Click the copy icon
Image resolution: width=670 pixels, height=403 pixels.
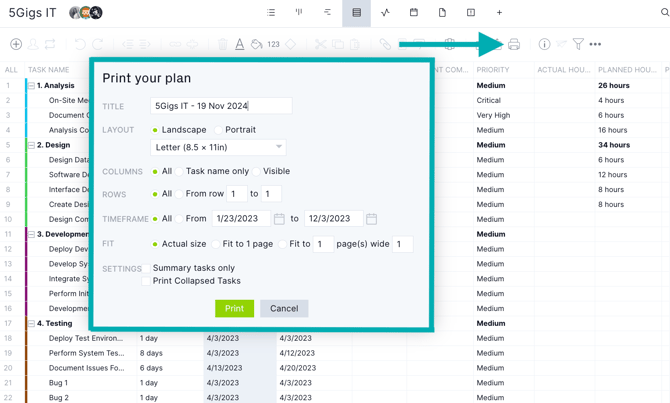(338, 44)
